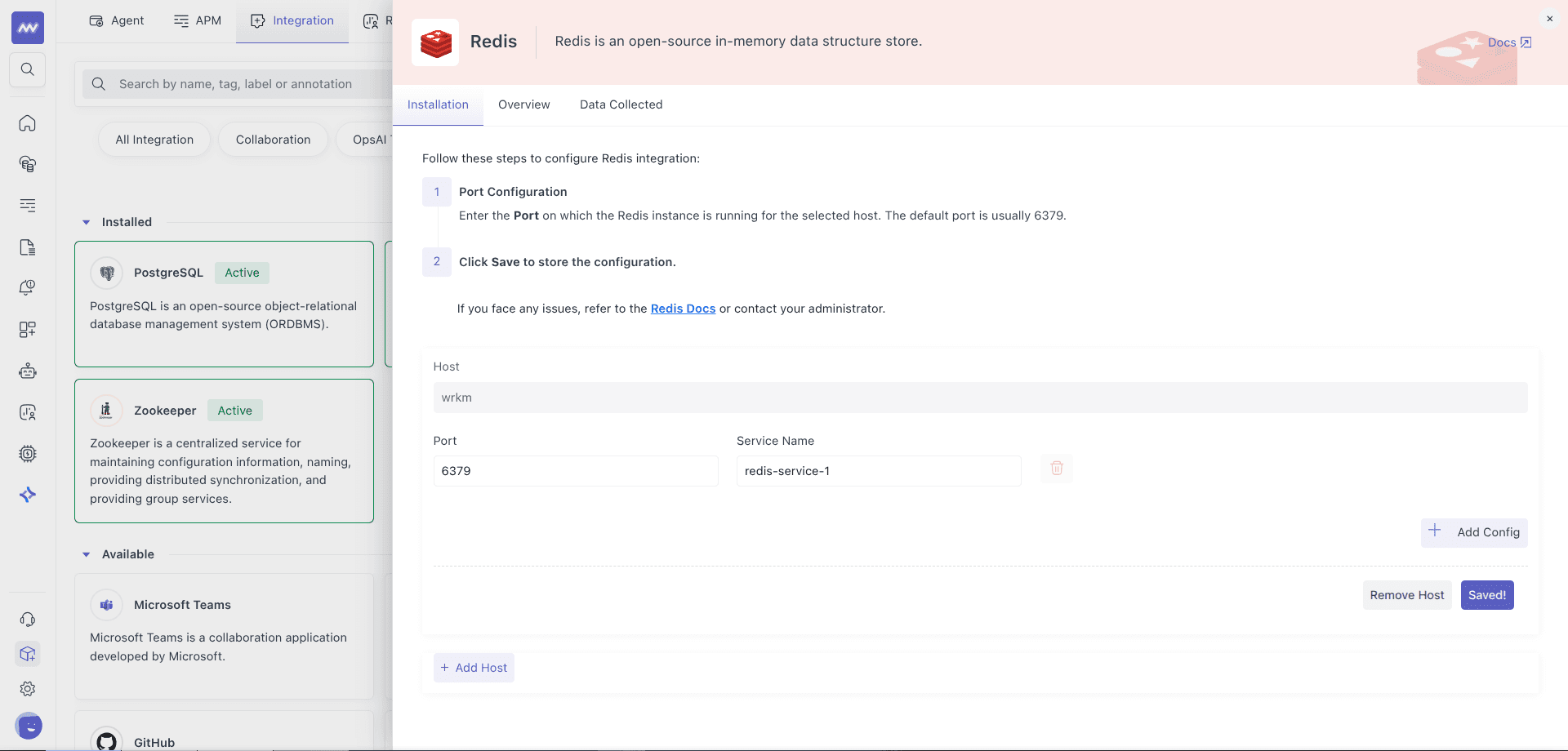Open the Redis Docs link
The image size is (1568, 751).
tap(683, 309)
